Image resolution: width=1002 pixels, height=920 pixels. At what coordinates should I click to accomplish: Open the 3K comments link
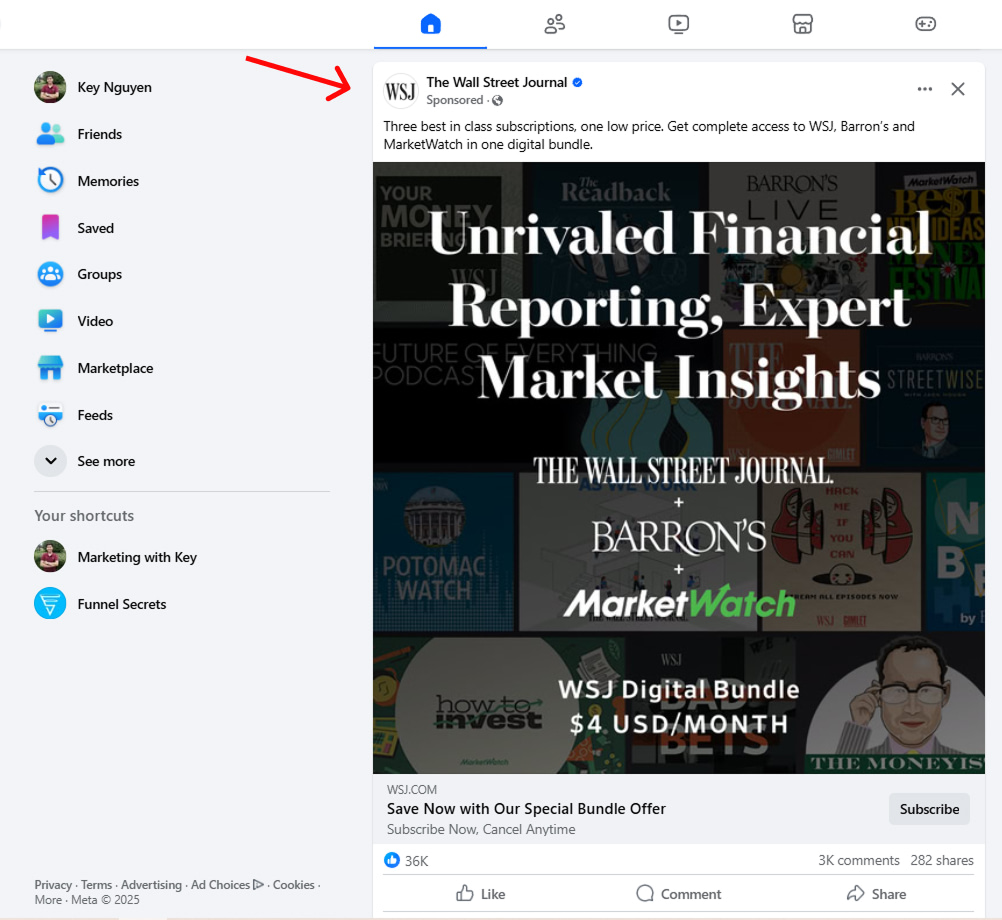(858, 861)
